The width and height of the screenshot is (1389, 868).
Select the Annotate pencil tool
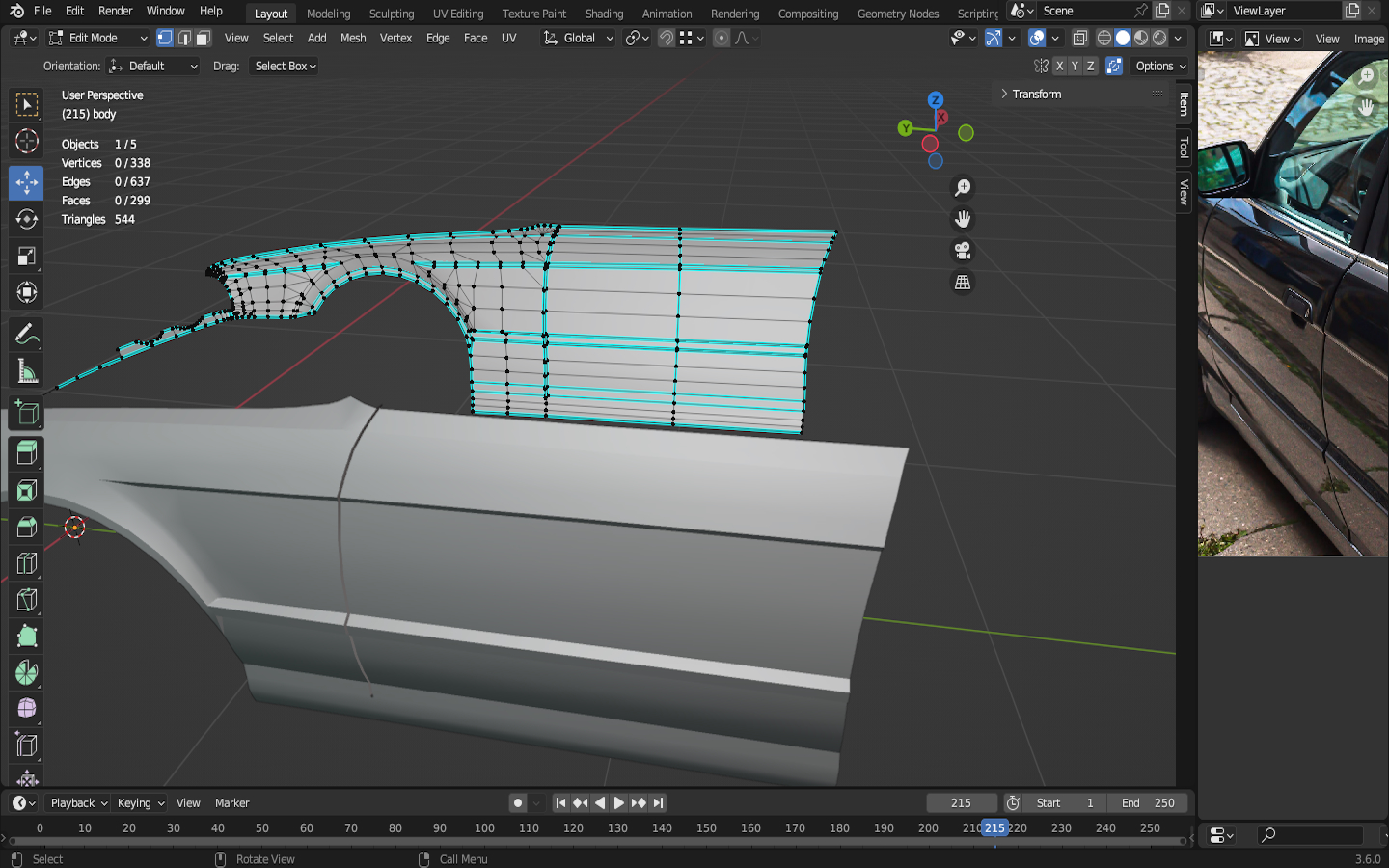pyautogui.click(x=26, y=335)
